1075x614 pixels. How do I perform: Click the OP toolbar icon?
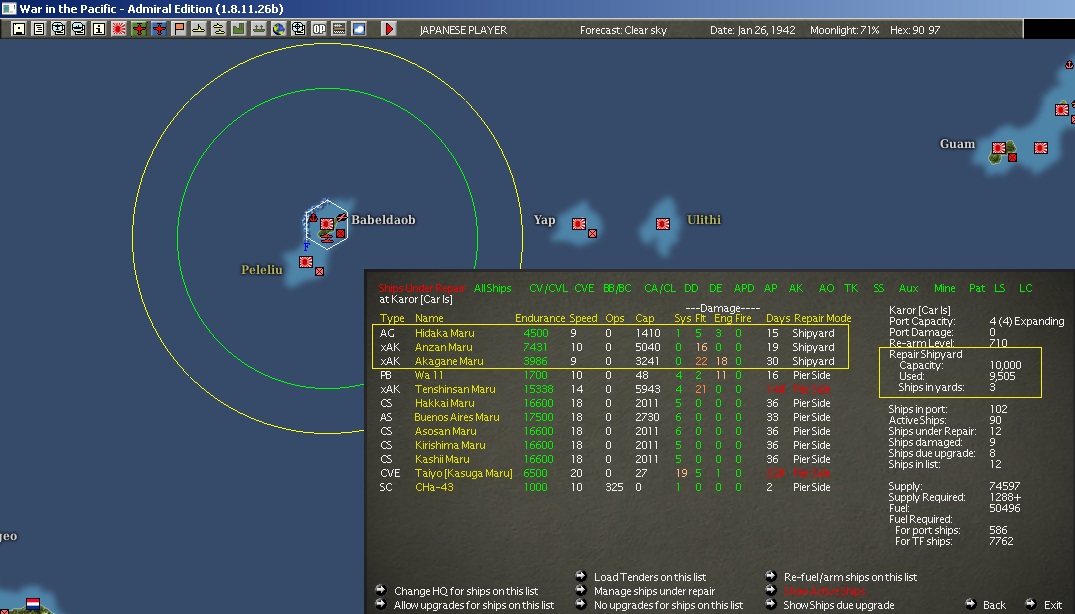(x=319, y=29)
